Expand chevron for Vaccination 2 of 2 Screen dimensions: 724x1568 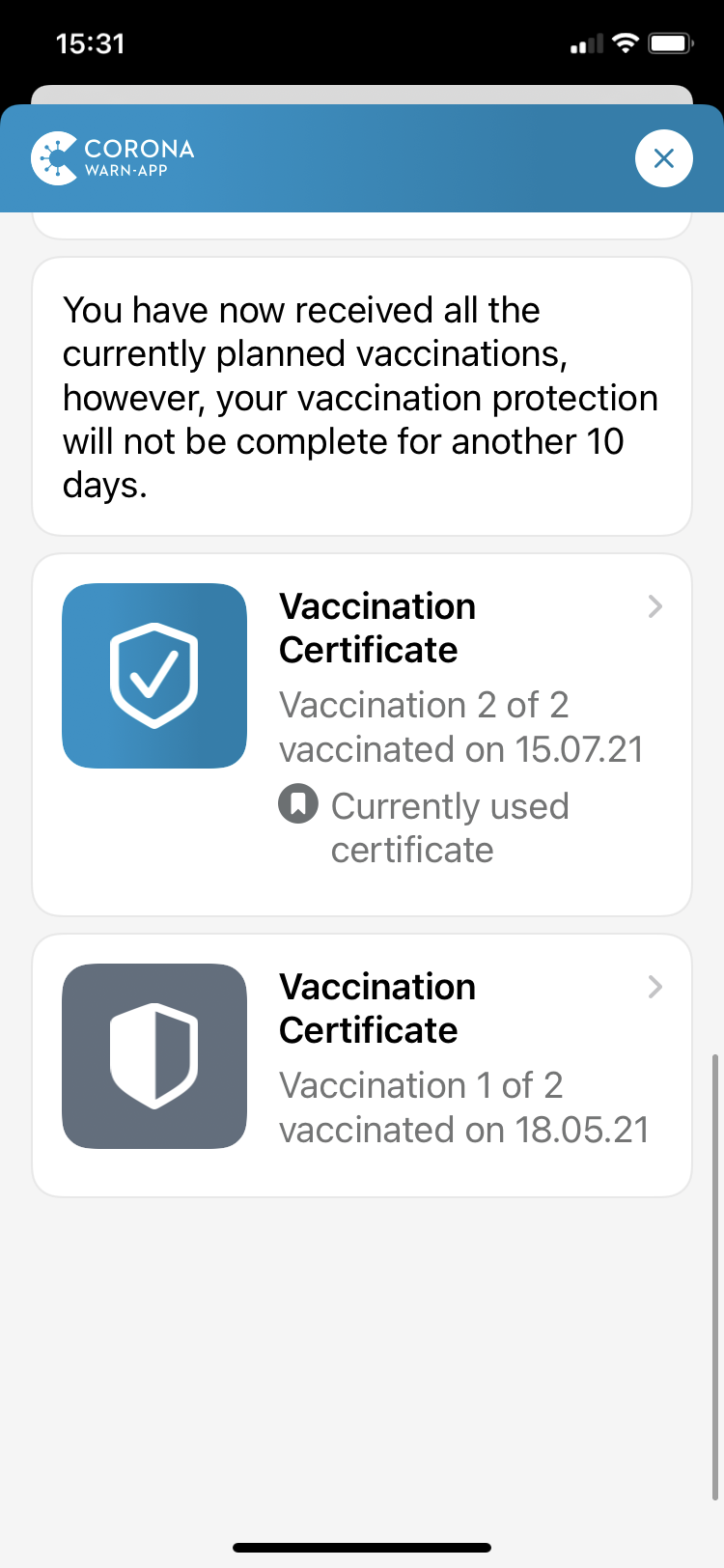[655, 606]
